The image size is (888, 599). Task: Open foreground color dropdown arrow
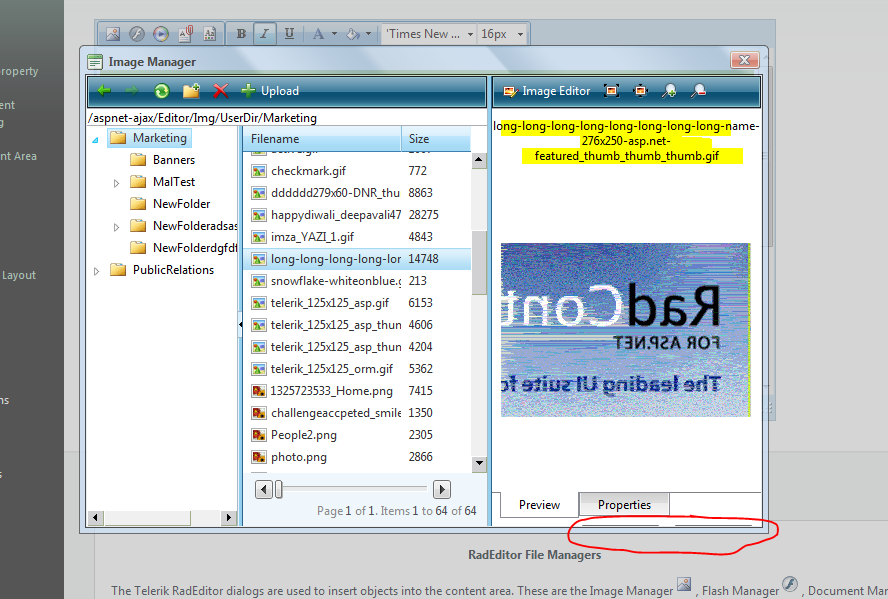pyautogui.click(x=334, y=34)
